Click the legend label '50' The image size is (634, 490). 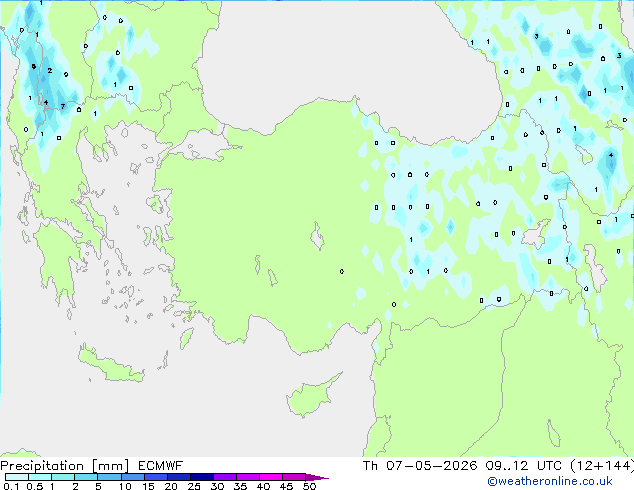coord(309,486)
